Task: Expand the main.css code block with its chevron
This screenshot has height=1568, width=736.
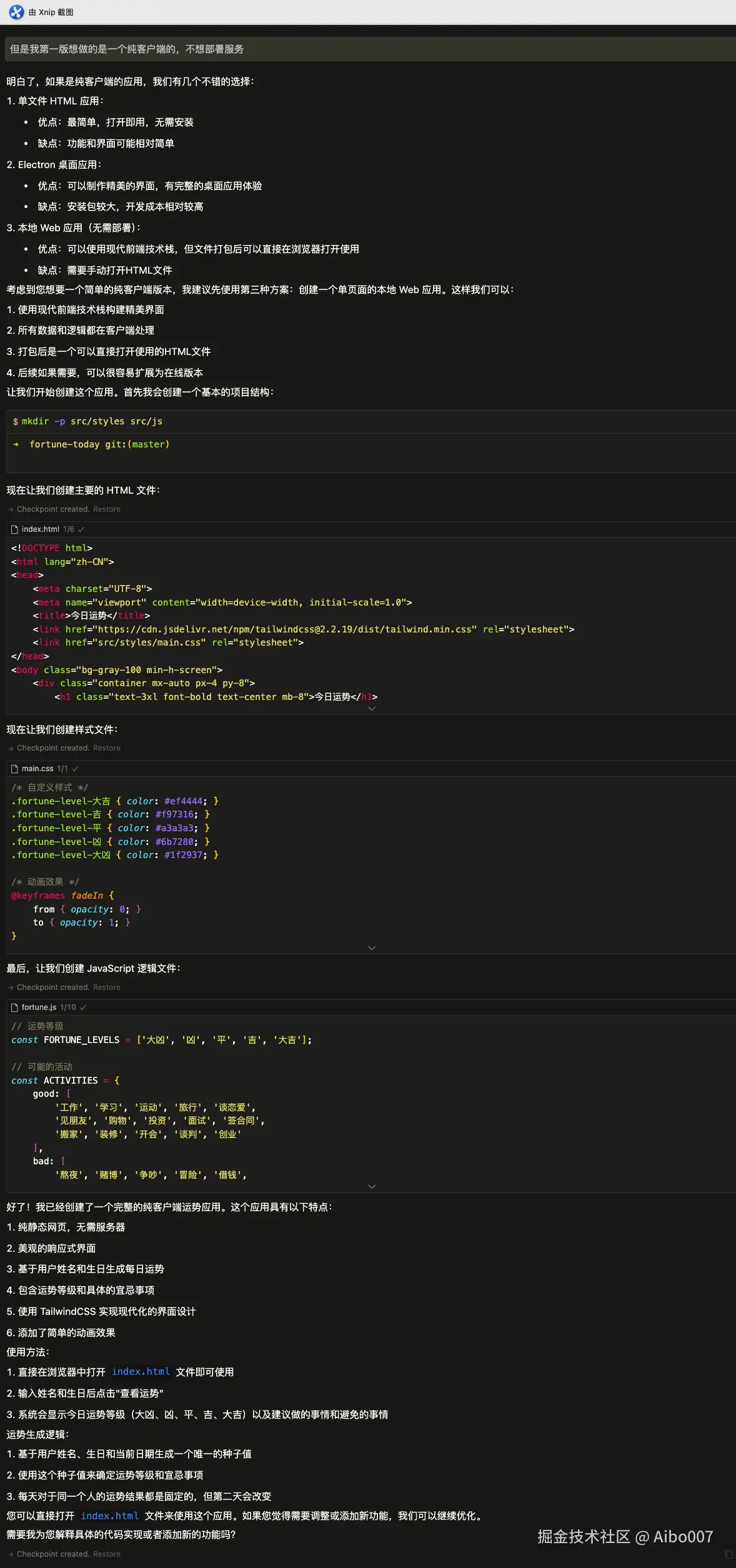Action: [372, 948]
